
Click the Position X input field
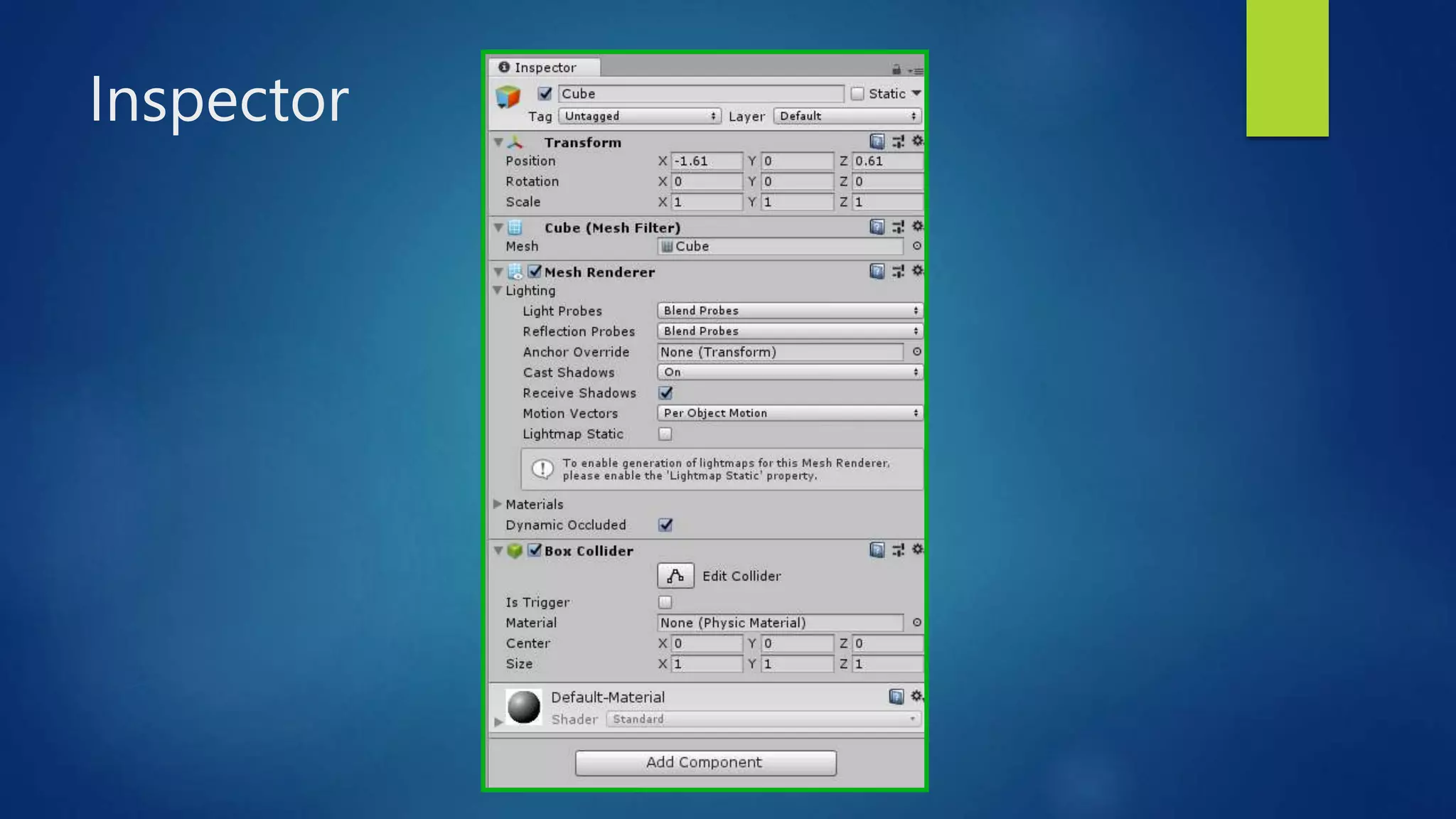706,161
